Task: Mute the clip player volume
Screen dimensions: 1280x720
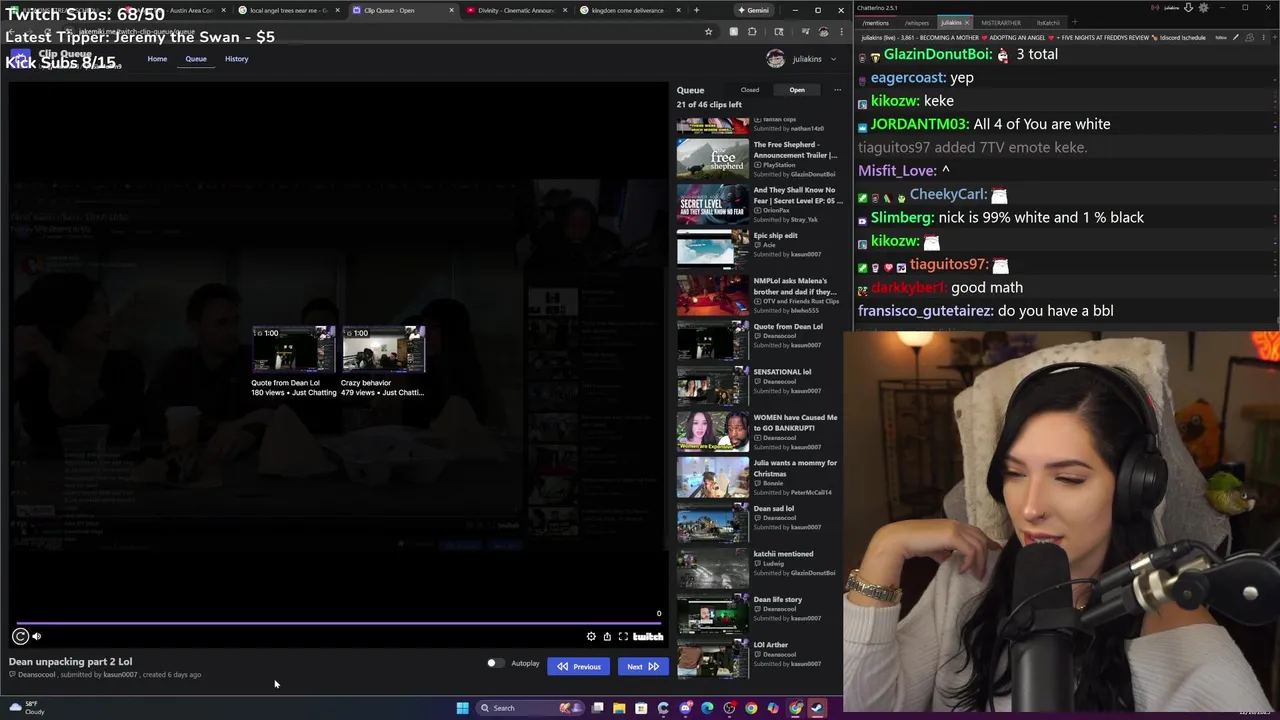Action: coord(37,636)
